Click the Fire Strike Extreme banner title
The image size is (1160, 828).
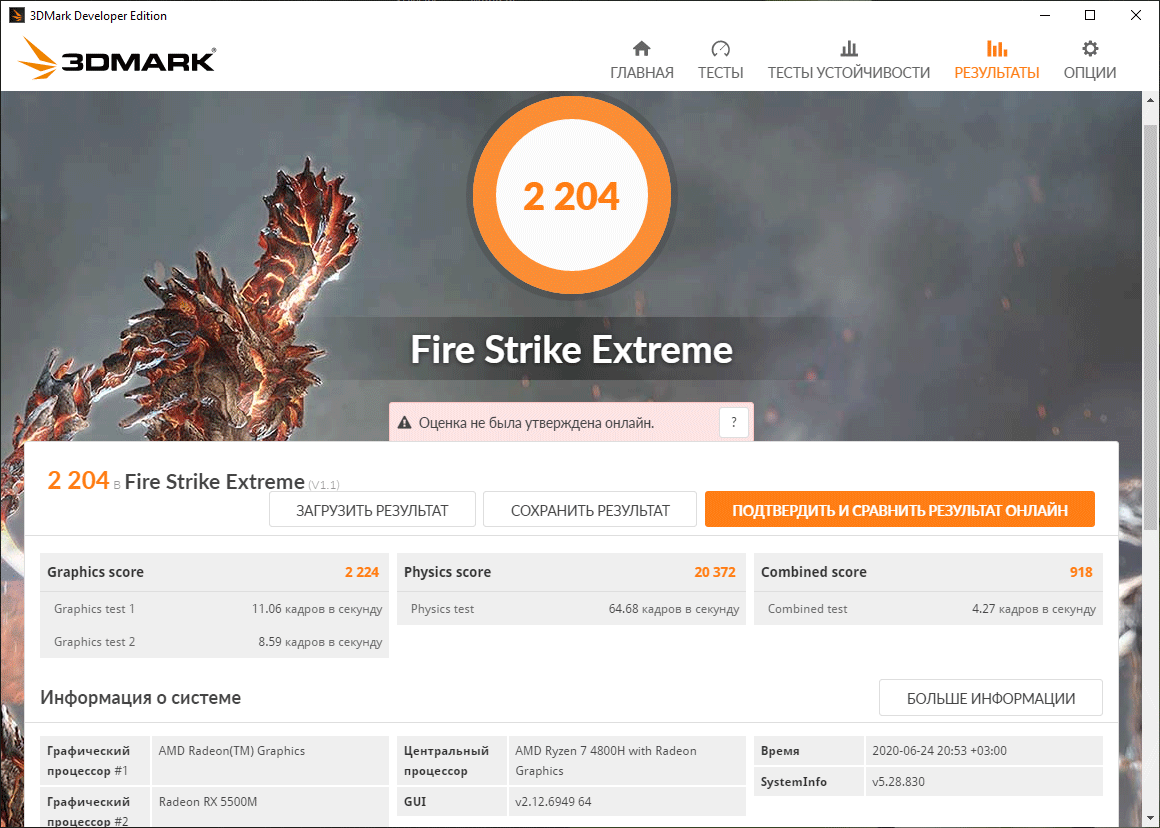pyautogui.click(x=571, y=349)
